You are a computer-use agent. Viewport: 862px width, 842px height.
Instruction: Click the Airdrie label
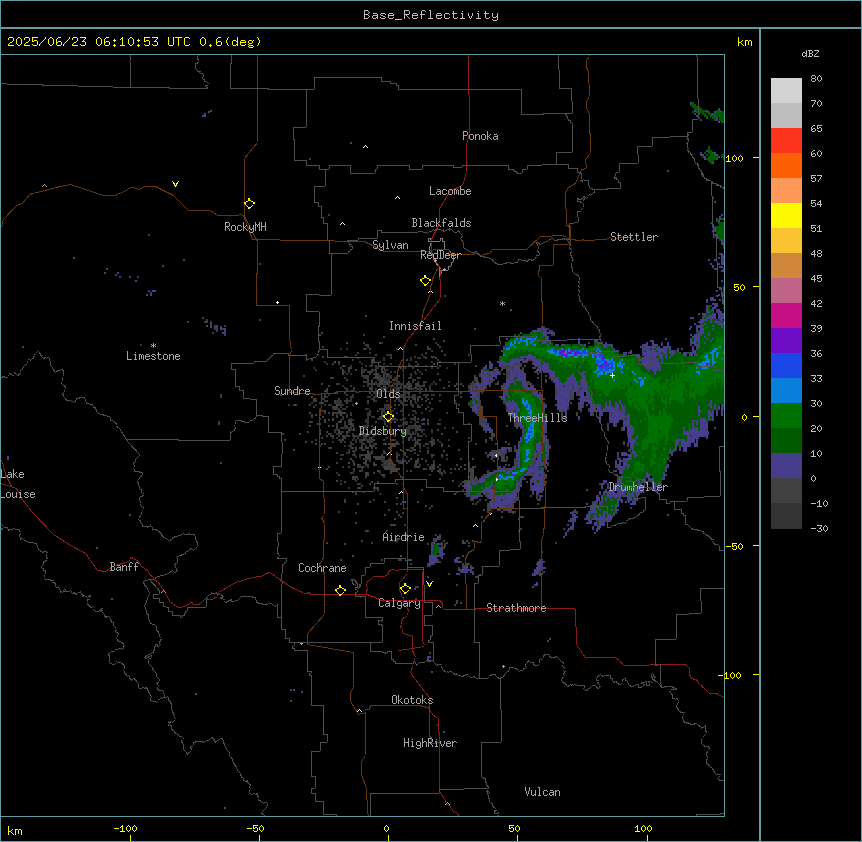click(403, 537)
